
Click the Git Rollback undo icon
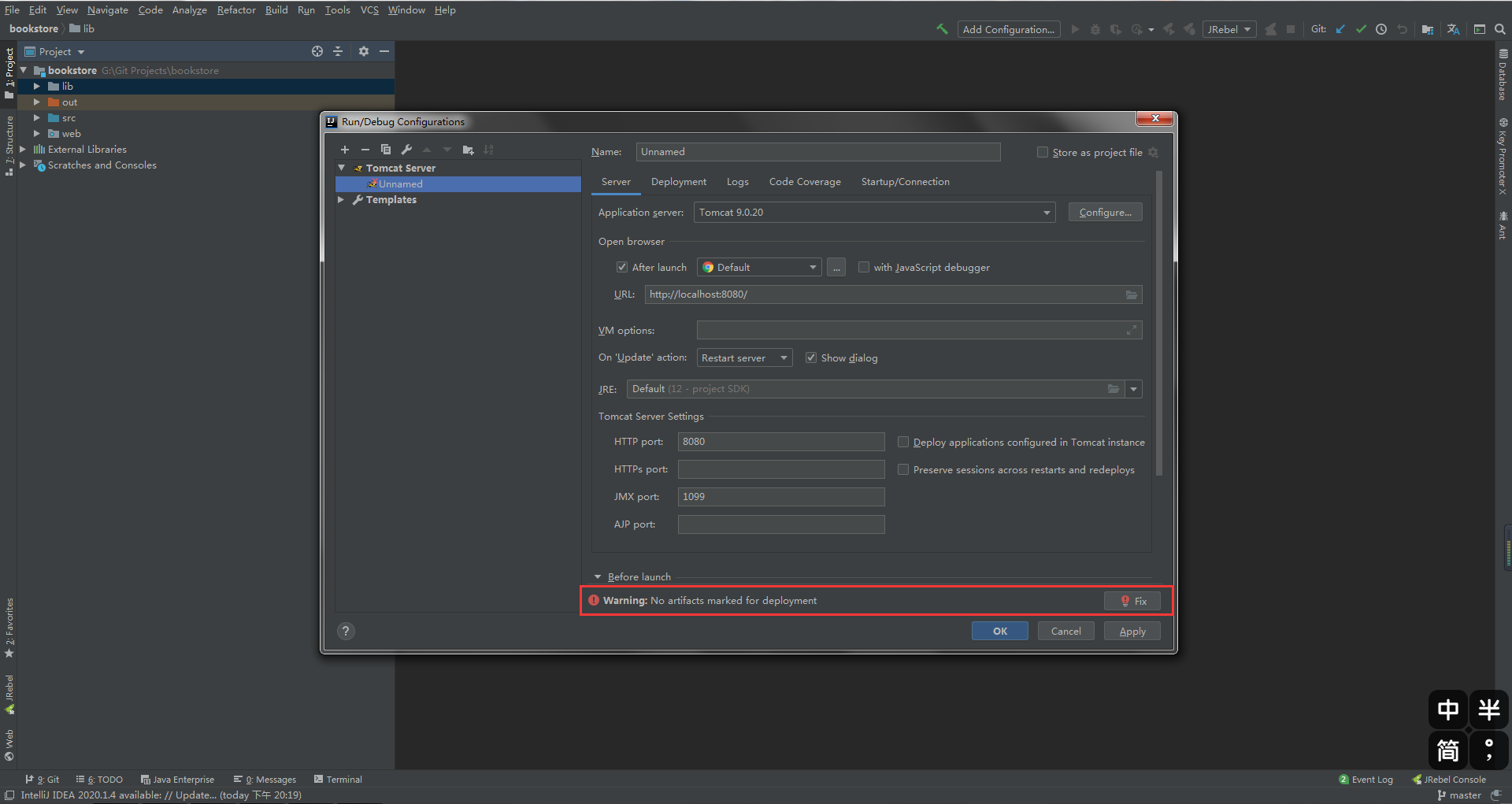point(1402,29)
